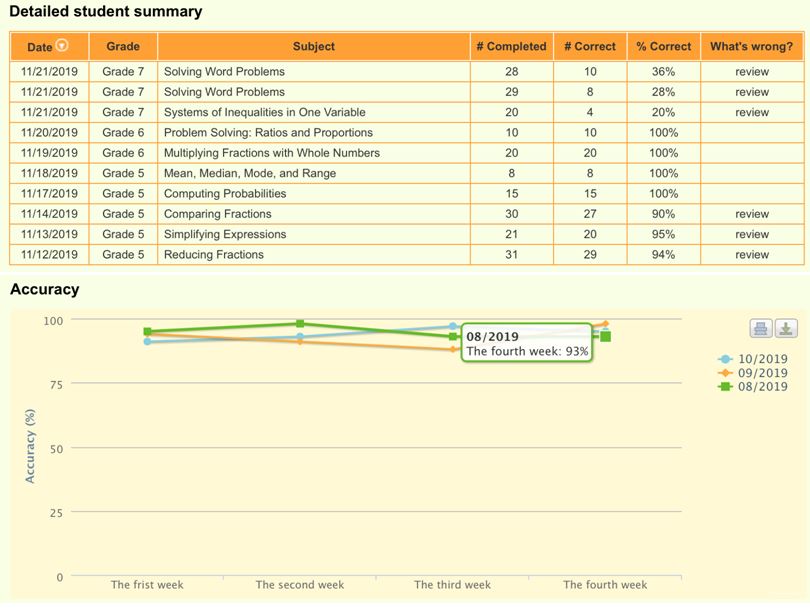This screenshot has height=614, width=810.
Task: Click the 94% correct value
Action: [x=663, y=255]
